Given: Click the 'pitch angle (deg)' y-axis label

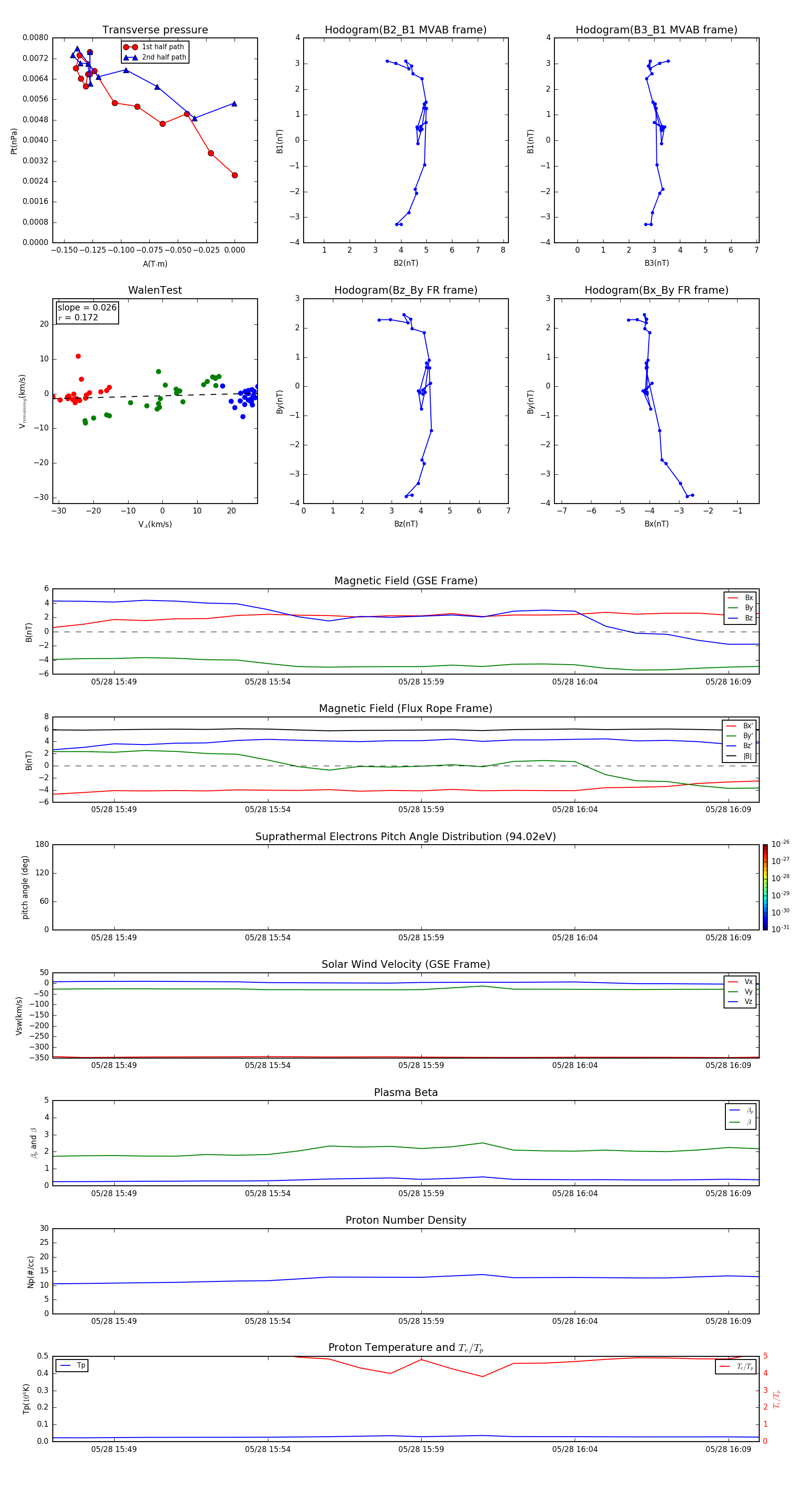Looking at the screenshot, I should click(25, 887).
